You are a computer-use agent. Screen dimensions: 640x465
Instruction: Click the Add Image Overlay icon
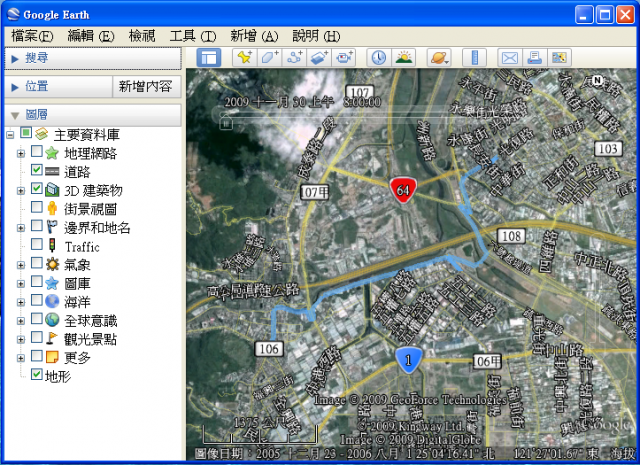tap(319, 58)
